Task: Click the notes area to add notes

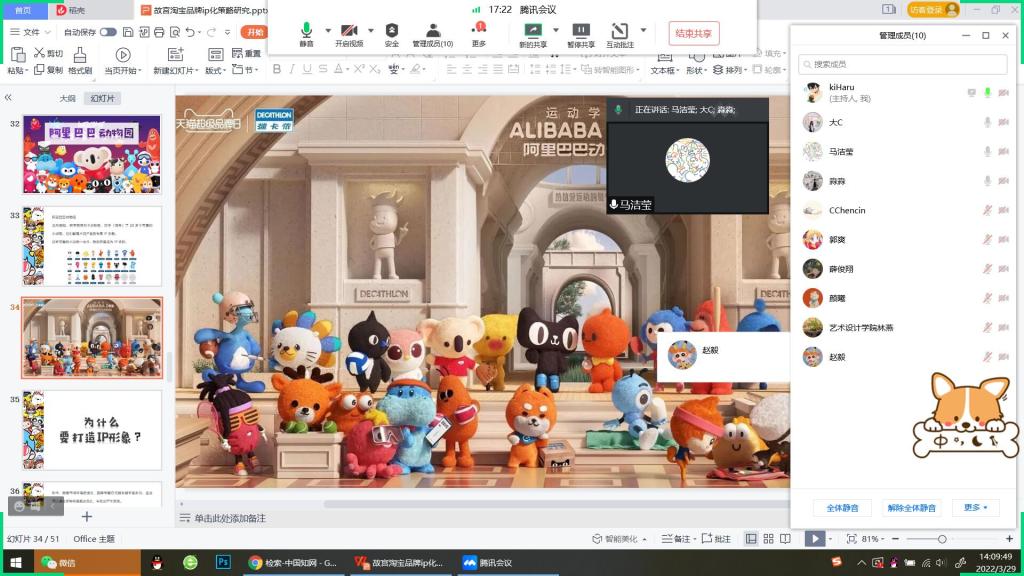Action: [230, 518]
